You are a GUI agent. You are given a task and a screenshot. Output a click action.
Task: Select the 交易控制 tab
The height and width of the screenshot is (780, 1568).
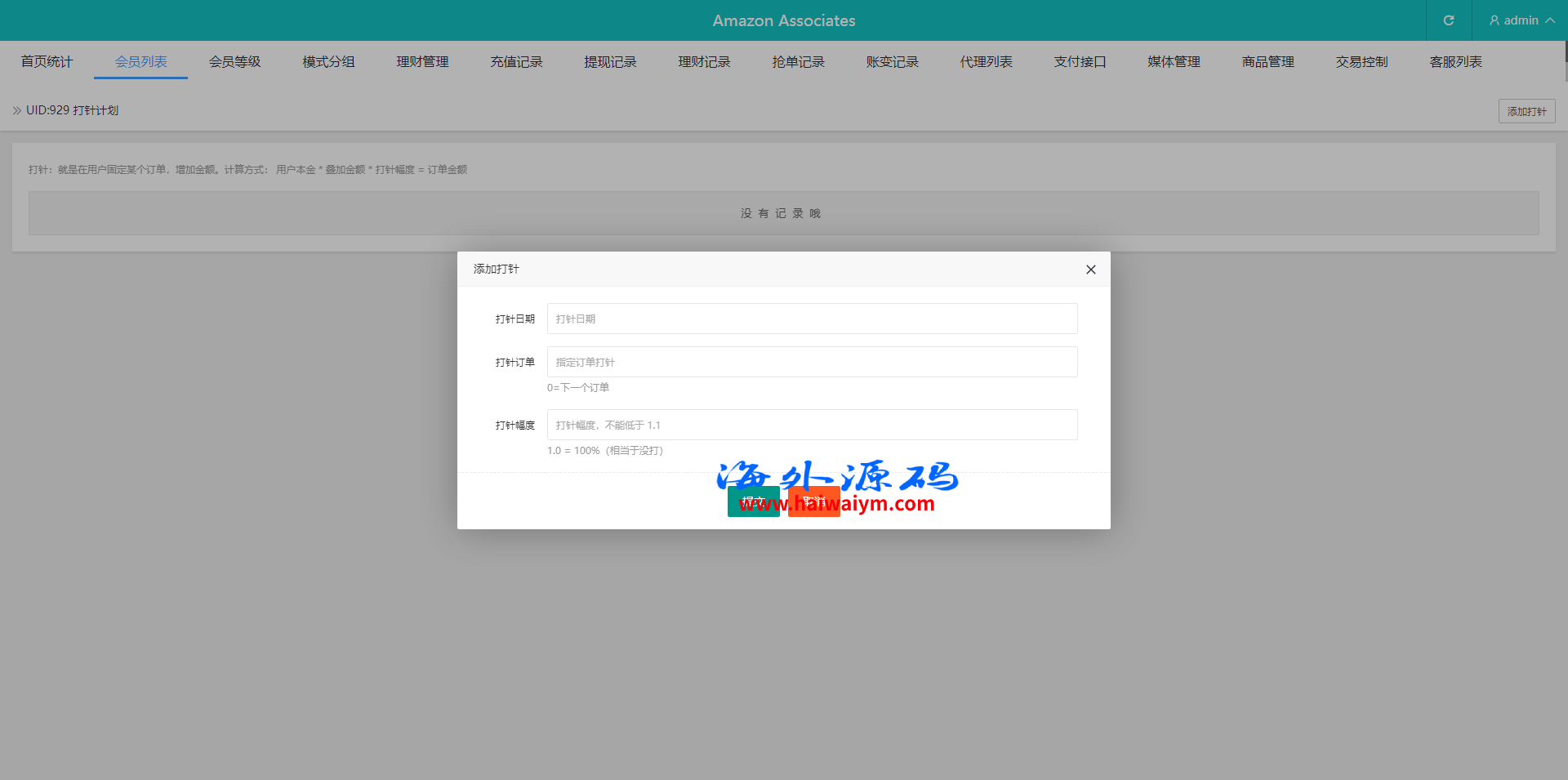1361,62
